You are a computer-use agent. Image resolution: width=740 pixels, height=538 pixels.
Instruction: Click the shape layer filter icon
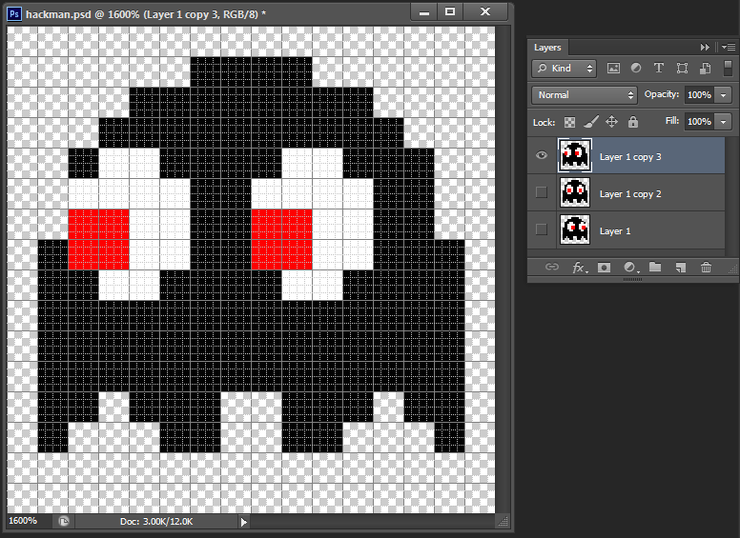[682, 68]
